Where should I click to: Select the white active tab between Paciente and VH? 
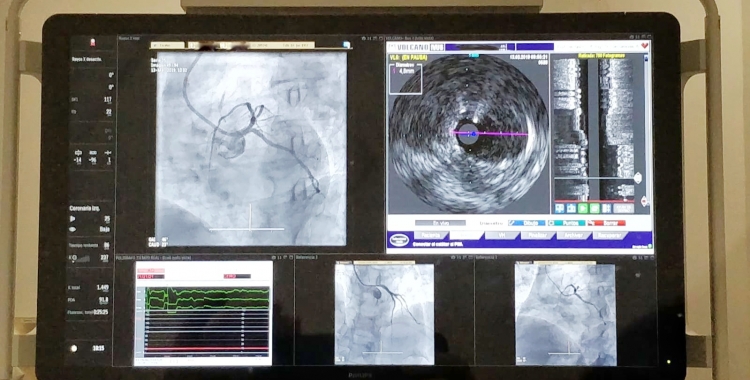tap(466, 236)
